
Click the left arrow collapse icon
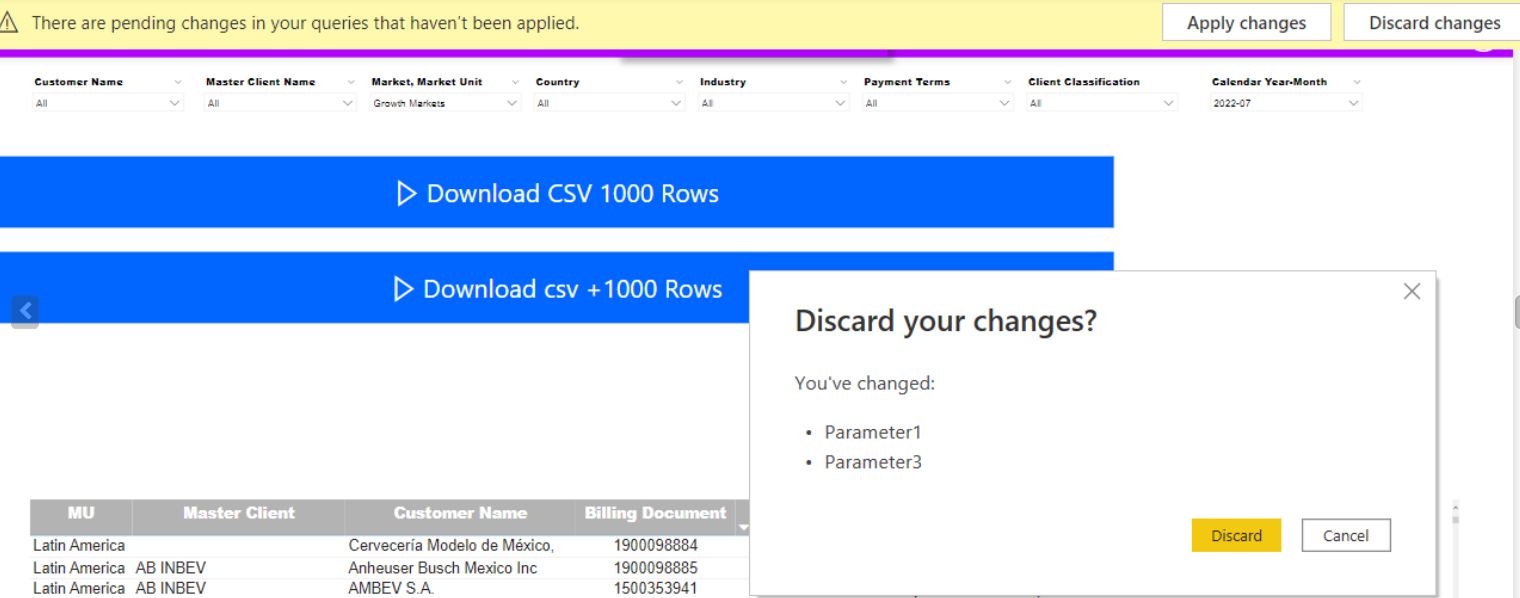pyautogui.click(x=26, y=311)
